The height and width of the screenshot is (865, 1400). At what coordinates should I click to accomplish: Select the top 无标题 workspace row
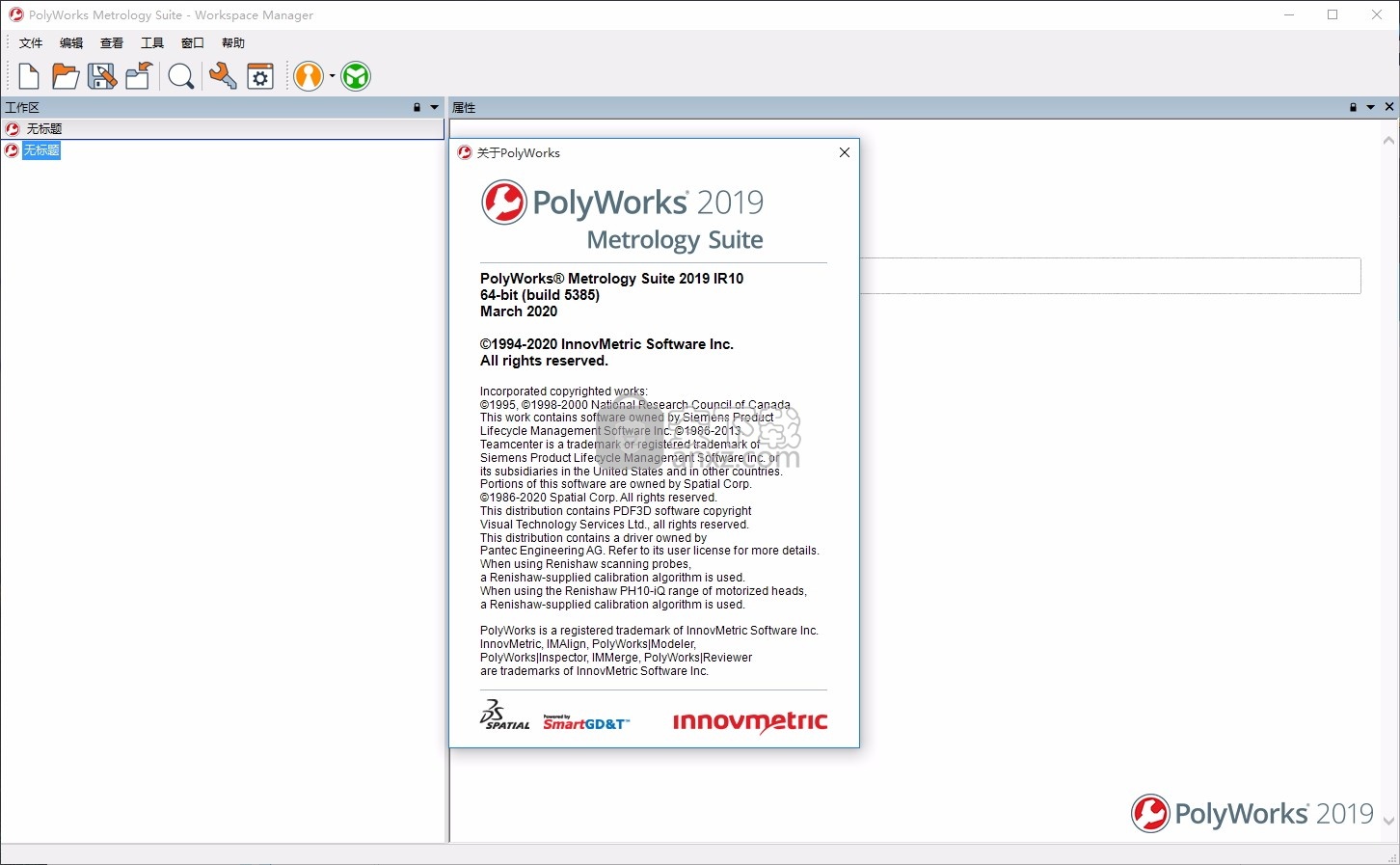pyautogui.click(x=222, y=128)
